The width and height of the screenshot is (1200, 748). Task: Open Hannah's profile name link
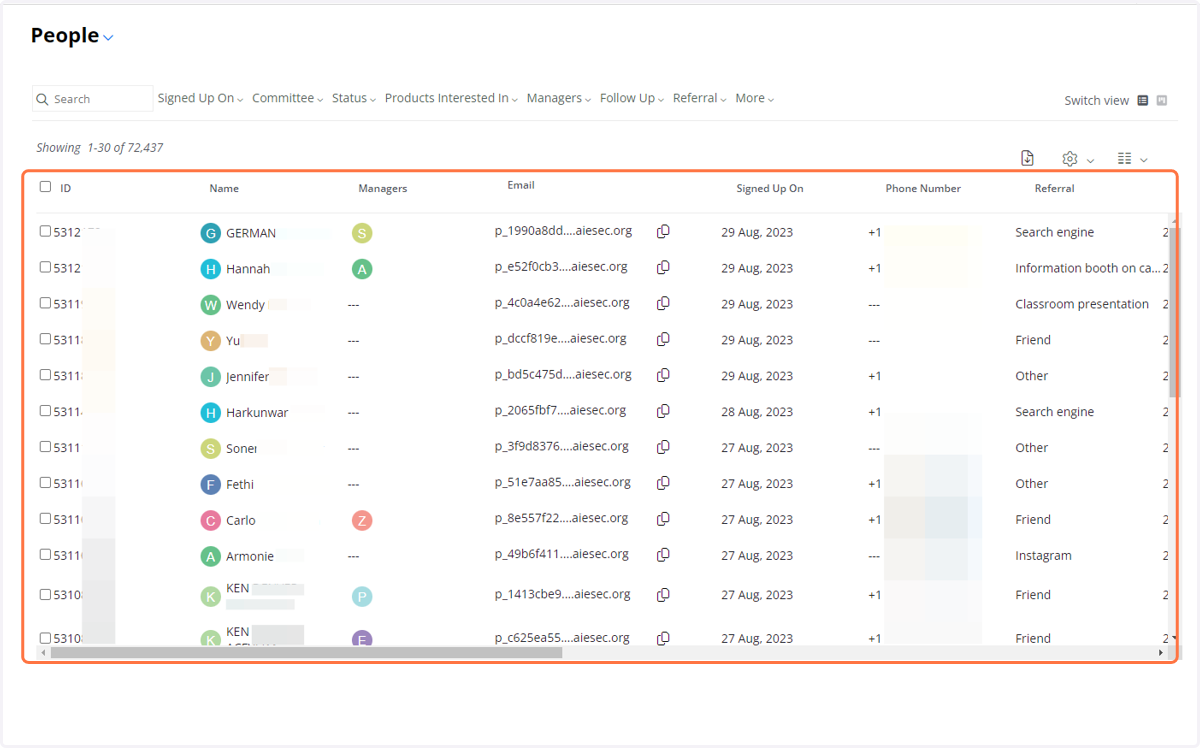click(x=248, y=269)
